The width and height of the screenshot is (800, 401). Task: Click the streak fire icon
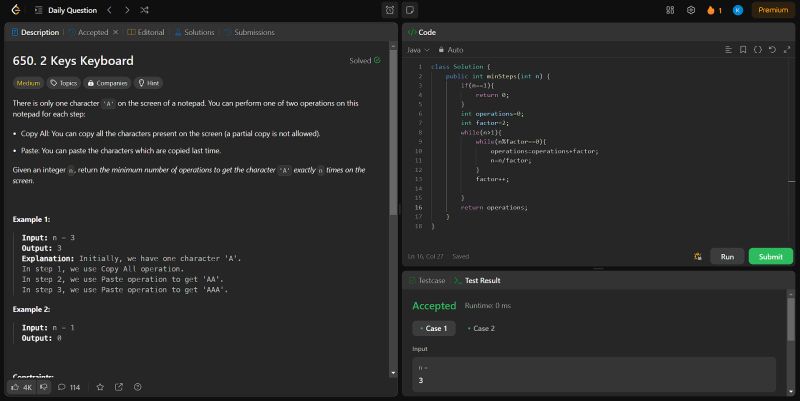point(711,10)
